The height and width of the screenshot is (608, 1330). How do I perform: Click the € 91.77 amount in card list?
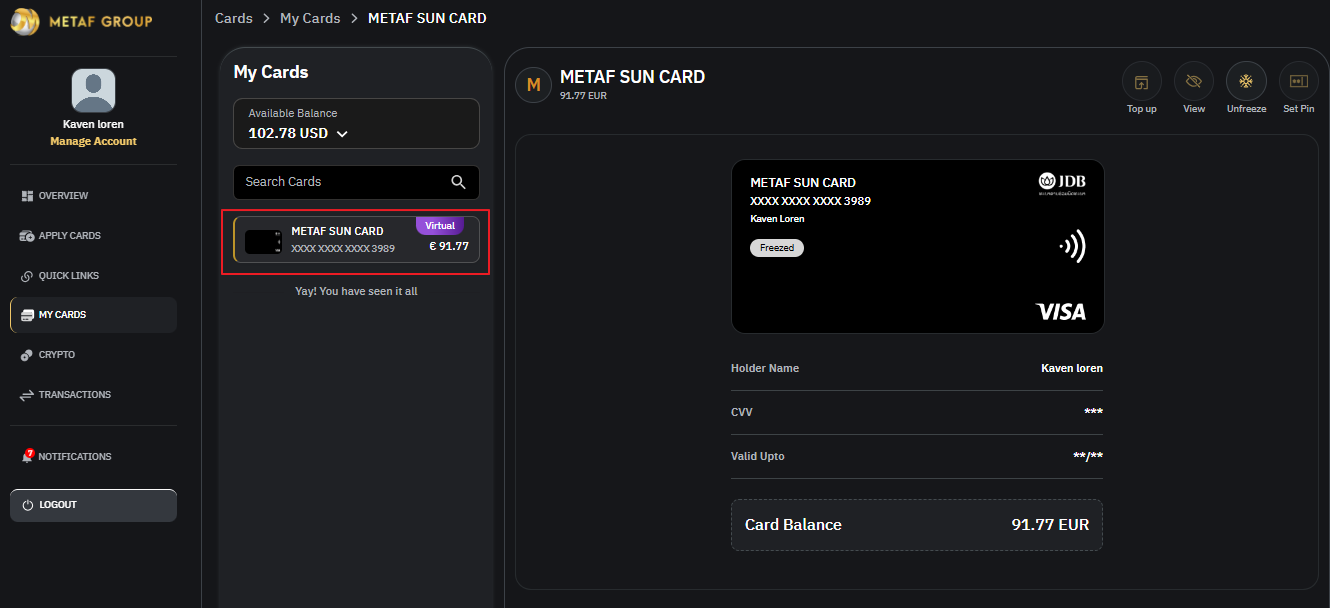pyautogui.click(x=449, y=246)
